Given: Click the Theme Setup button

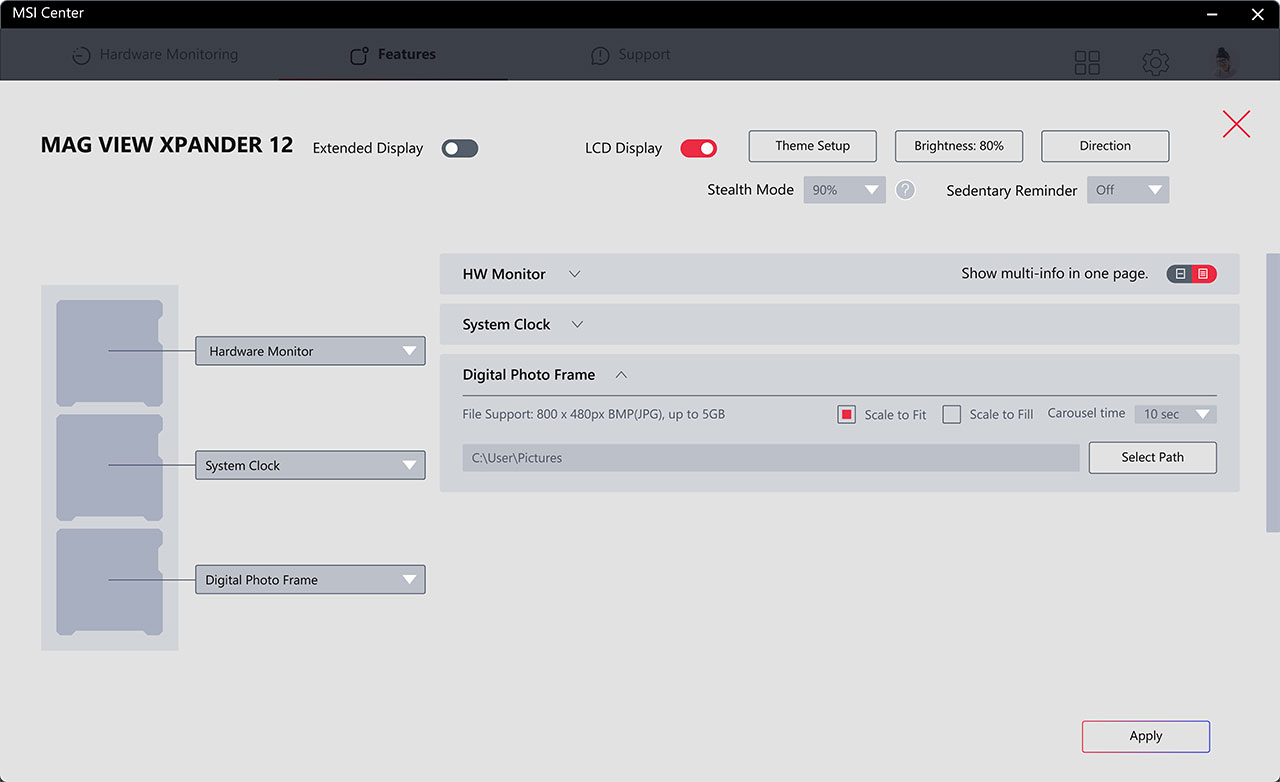Looking at the screenshot, I should (813, 146).
